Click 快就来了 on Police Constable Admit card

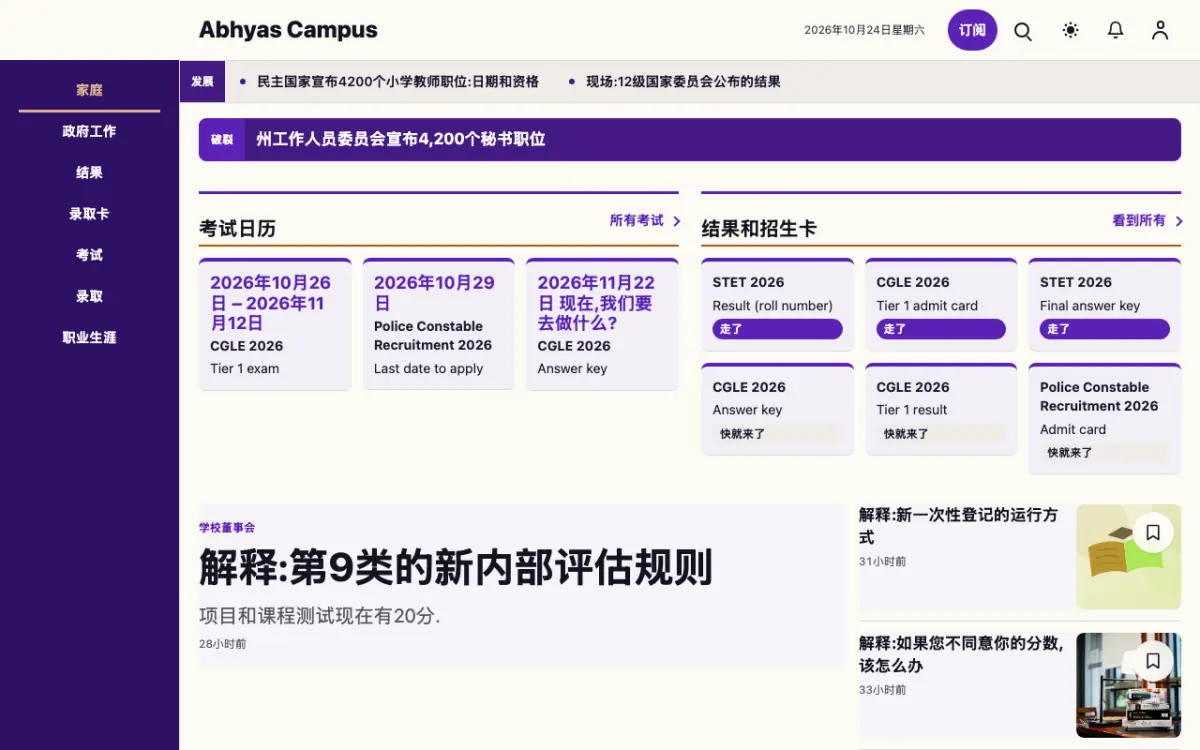pos(1104,453)
